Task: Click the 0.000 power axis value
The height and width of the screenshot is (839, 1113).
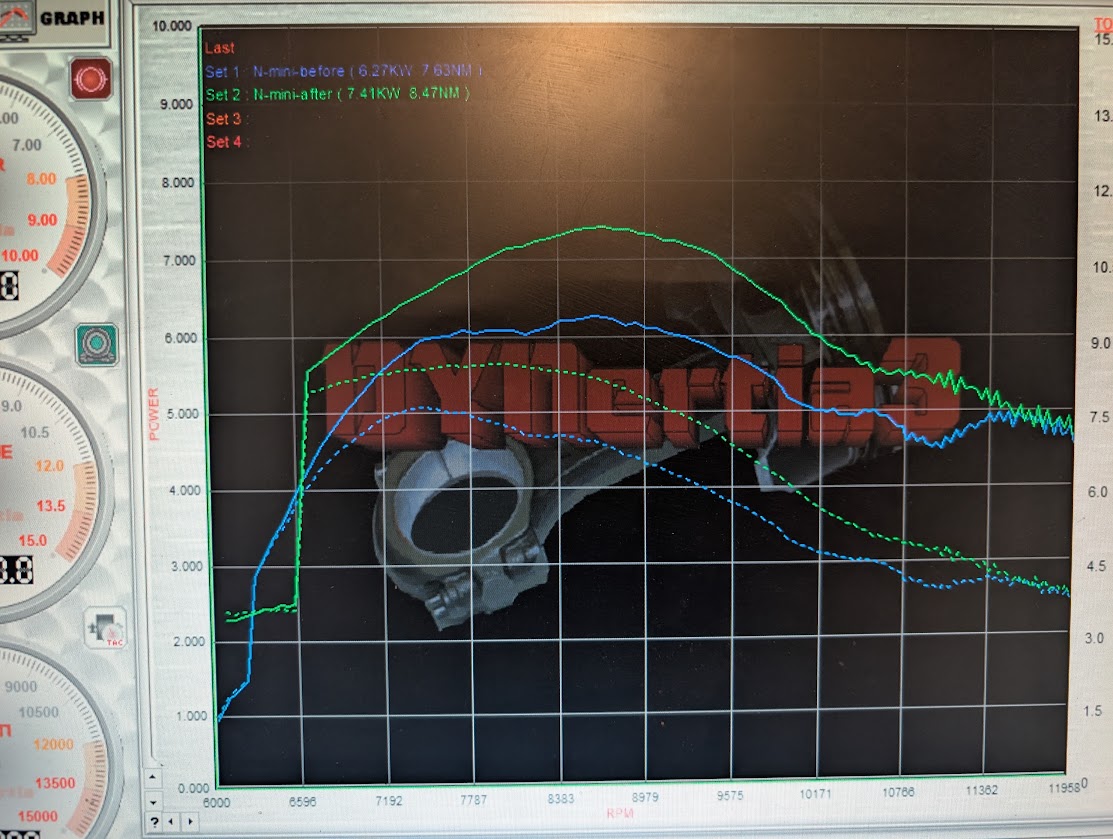Action: coord(193,789)
